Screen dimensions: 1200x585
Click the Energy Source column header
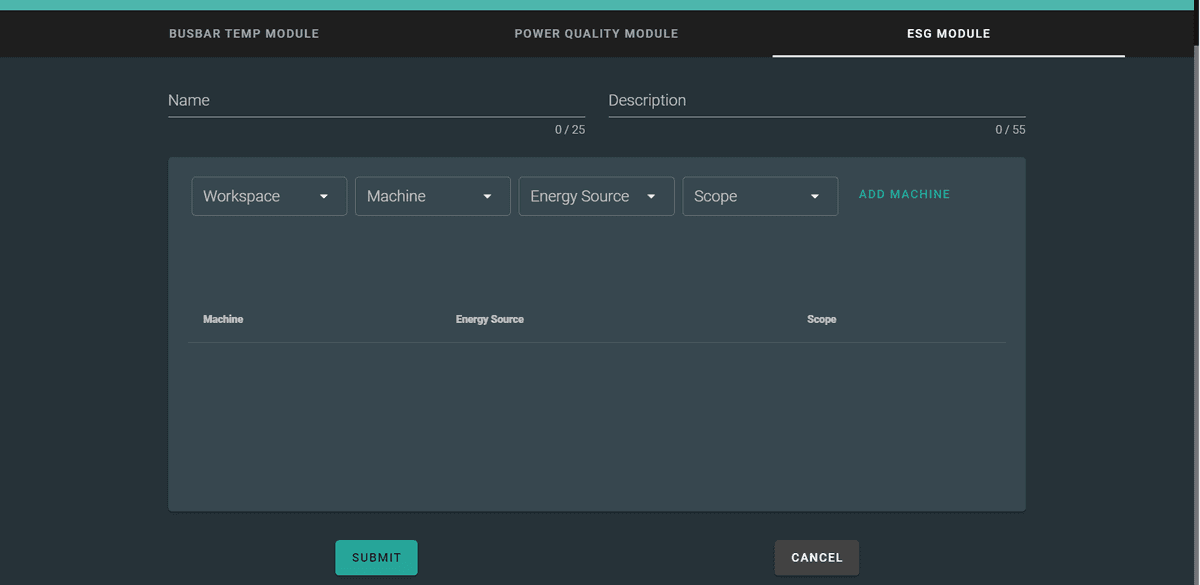point(490,319)
